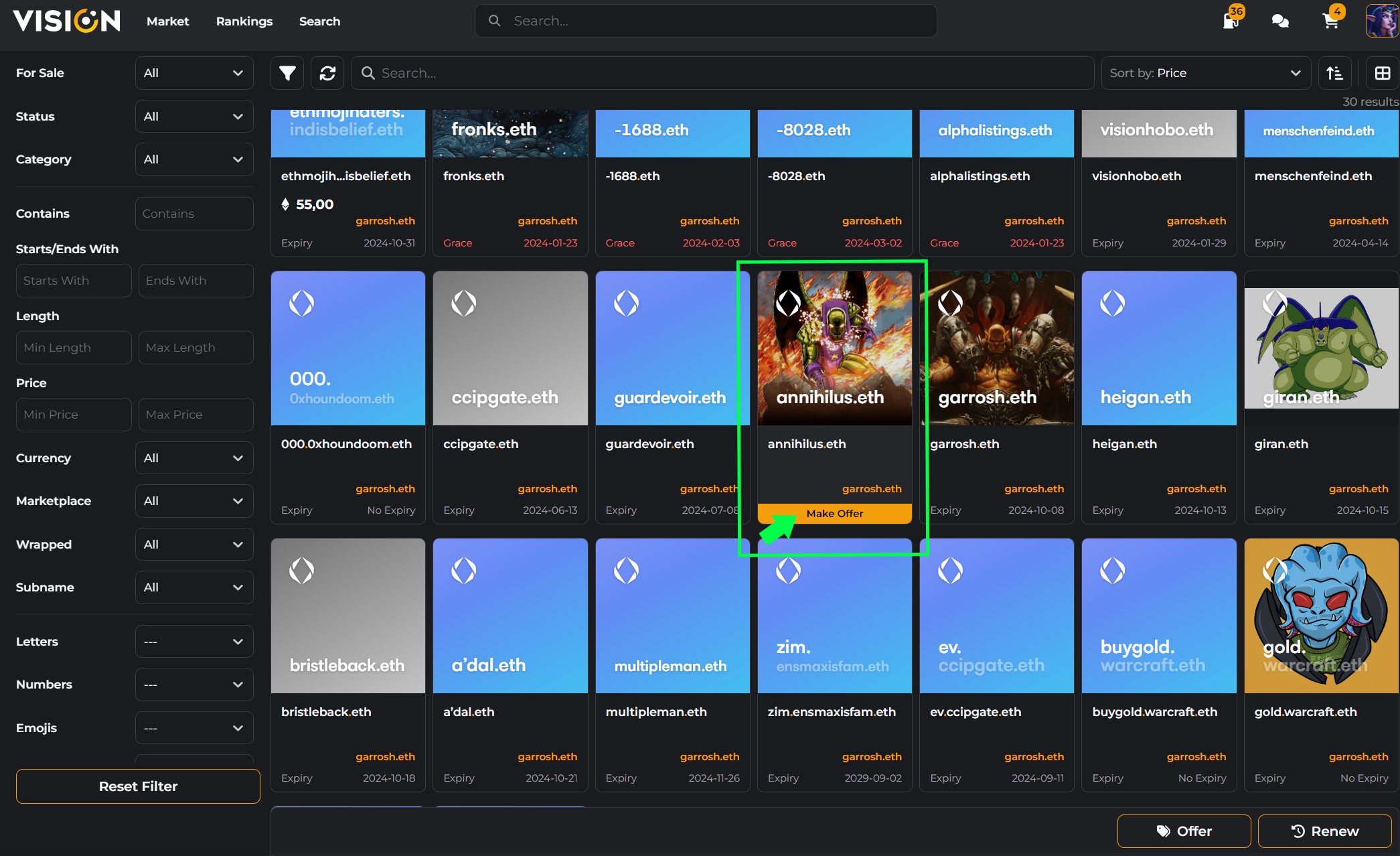1400x856 pixels.
Task: Click the refresh results icon
Action: pos(327,73)
